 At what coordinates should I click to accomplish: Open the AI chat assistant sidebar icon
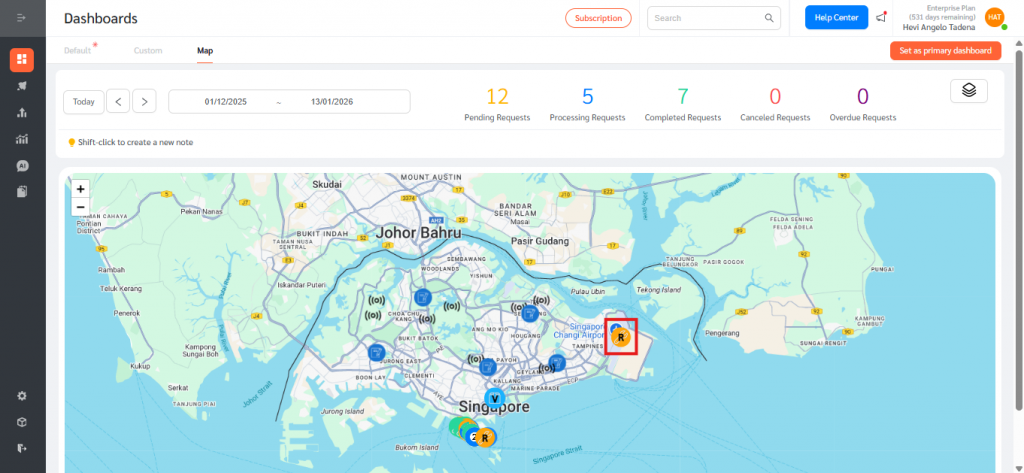[22, 165]
